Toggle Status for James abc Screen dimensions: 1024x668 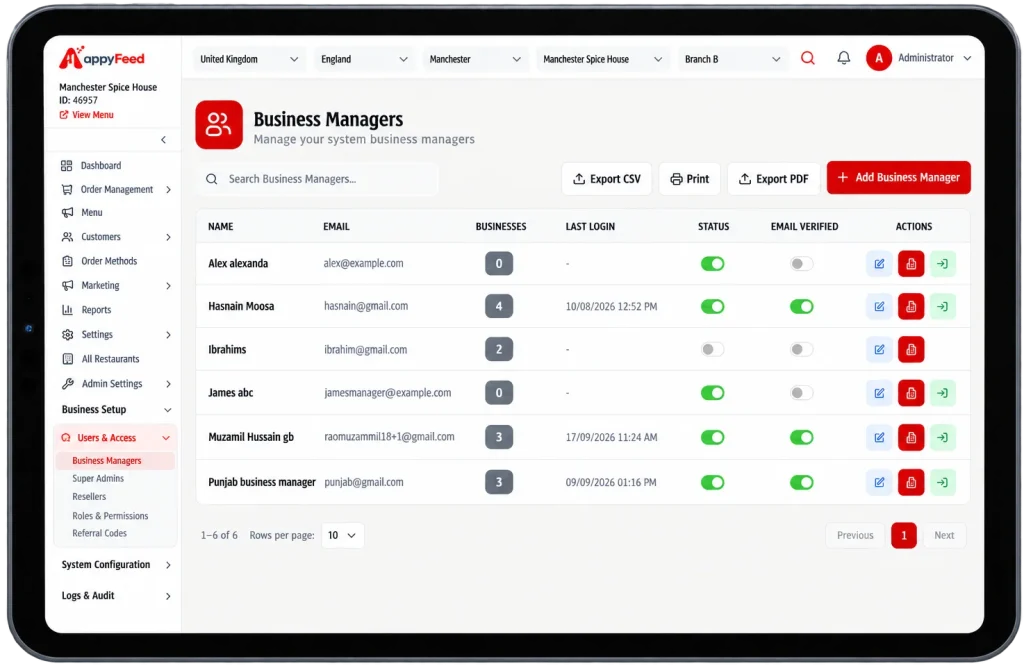712,393
